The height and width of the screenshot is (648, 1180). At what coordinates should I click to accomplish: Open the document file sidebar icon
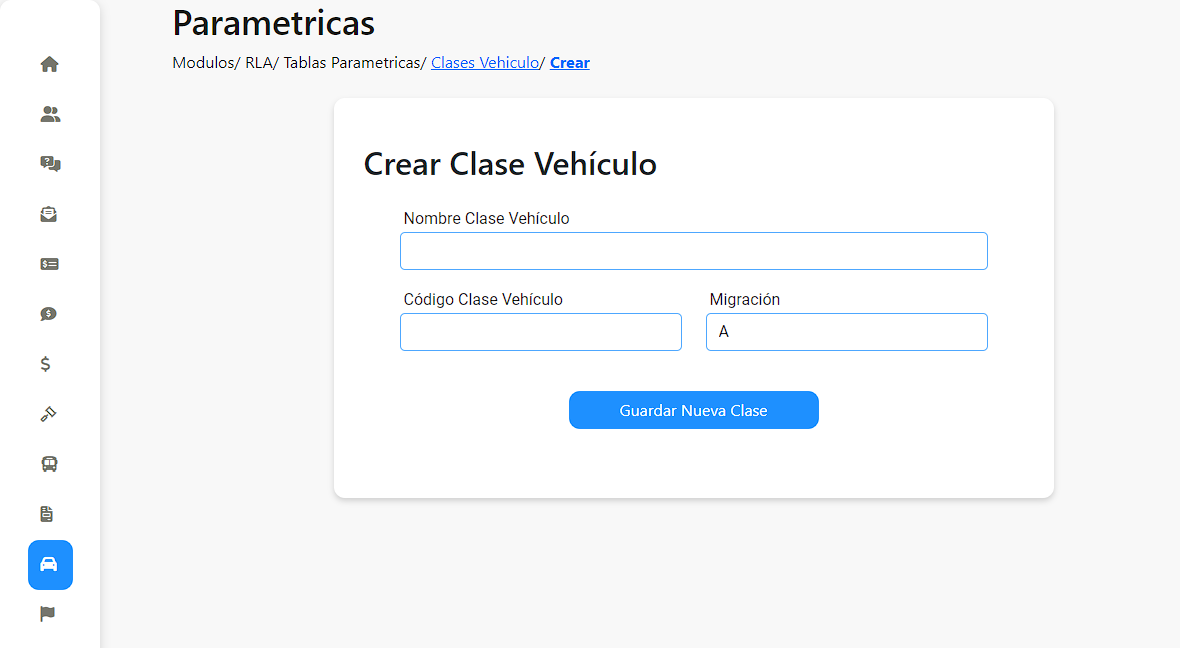point(47,514)
